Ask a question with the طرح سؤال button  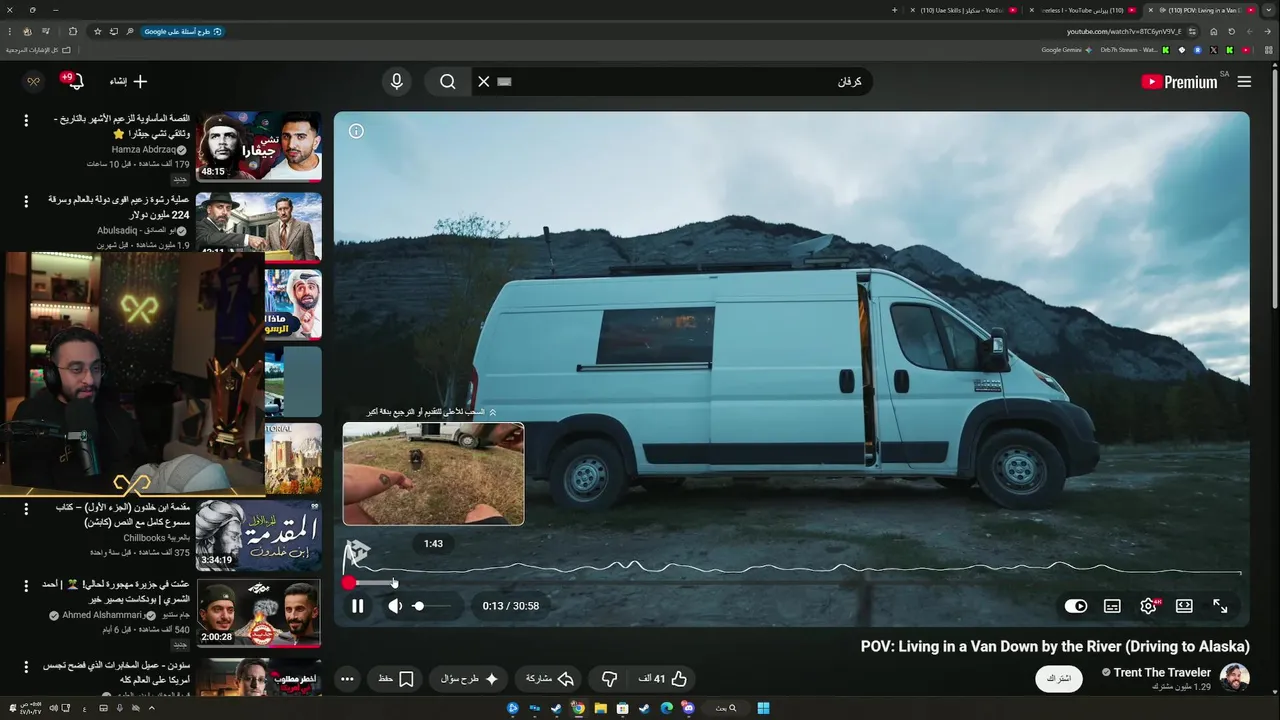coord(470,679)
